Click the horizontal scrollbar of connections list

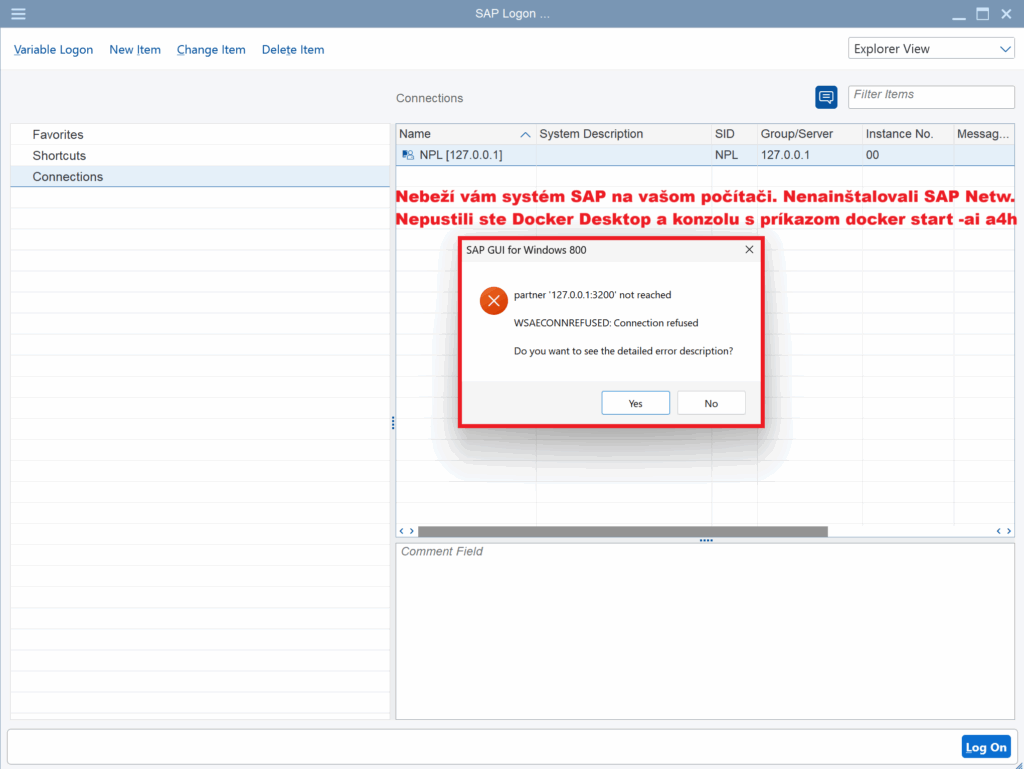point(622,531)
